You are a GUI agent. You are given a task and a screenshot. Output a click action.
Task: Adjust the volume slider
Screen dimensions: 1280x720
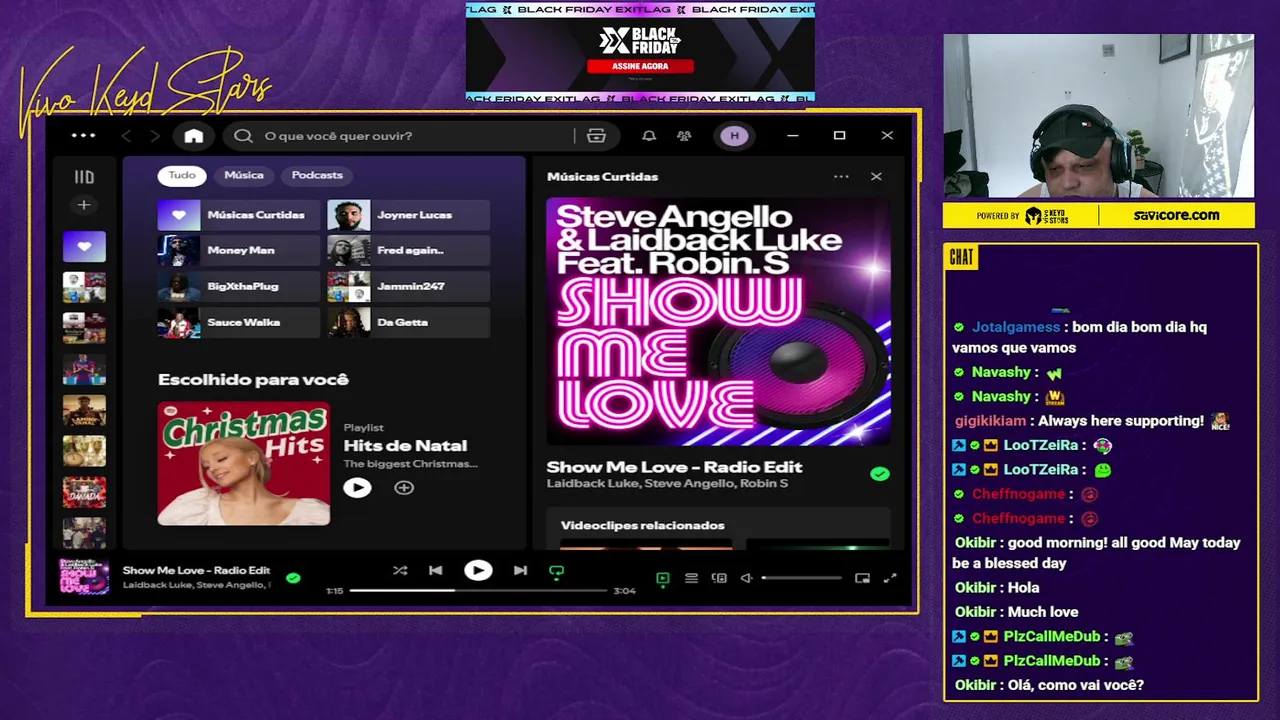(x=802, y=578)
